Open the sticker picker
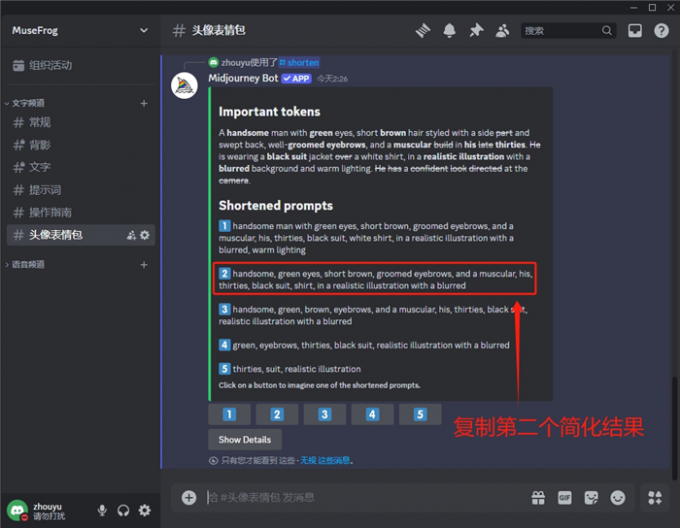The height and width of the screenshot is (528, 680). coord(591,498)
